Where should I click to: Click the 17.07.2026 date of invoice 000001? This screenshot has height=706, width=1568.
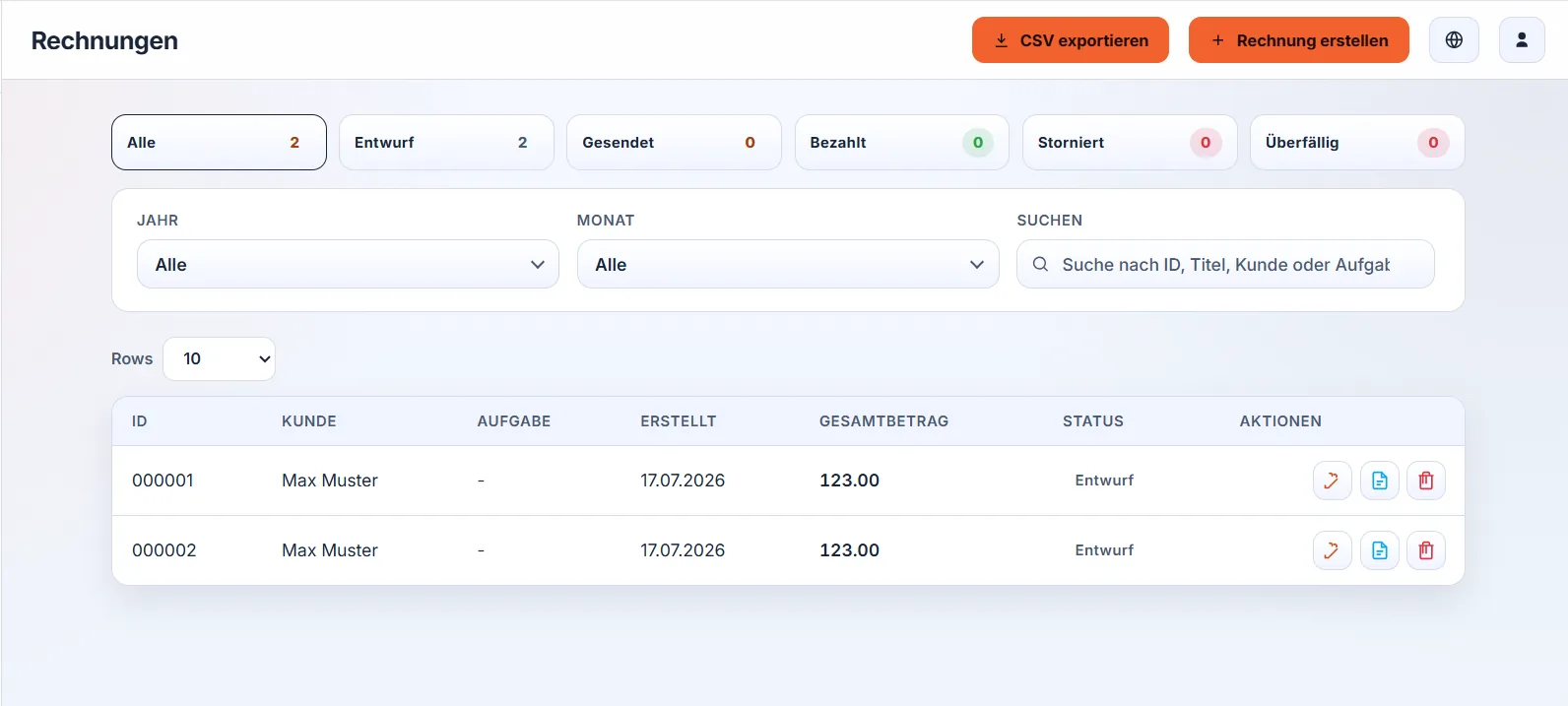tap(683, 481)
